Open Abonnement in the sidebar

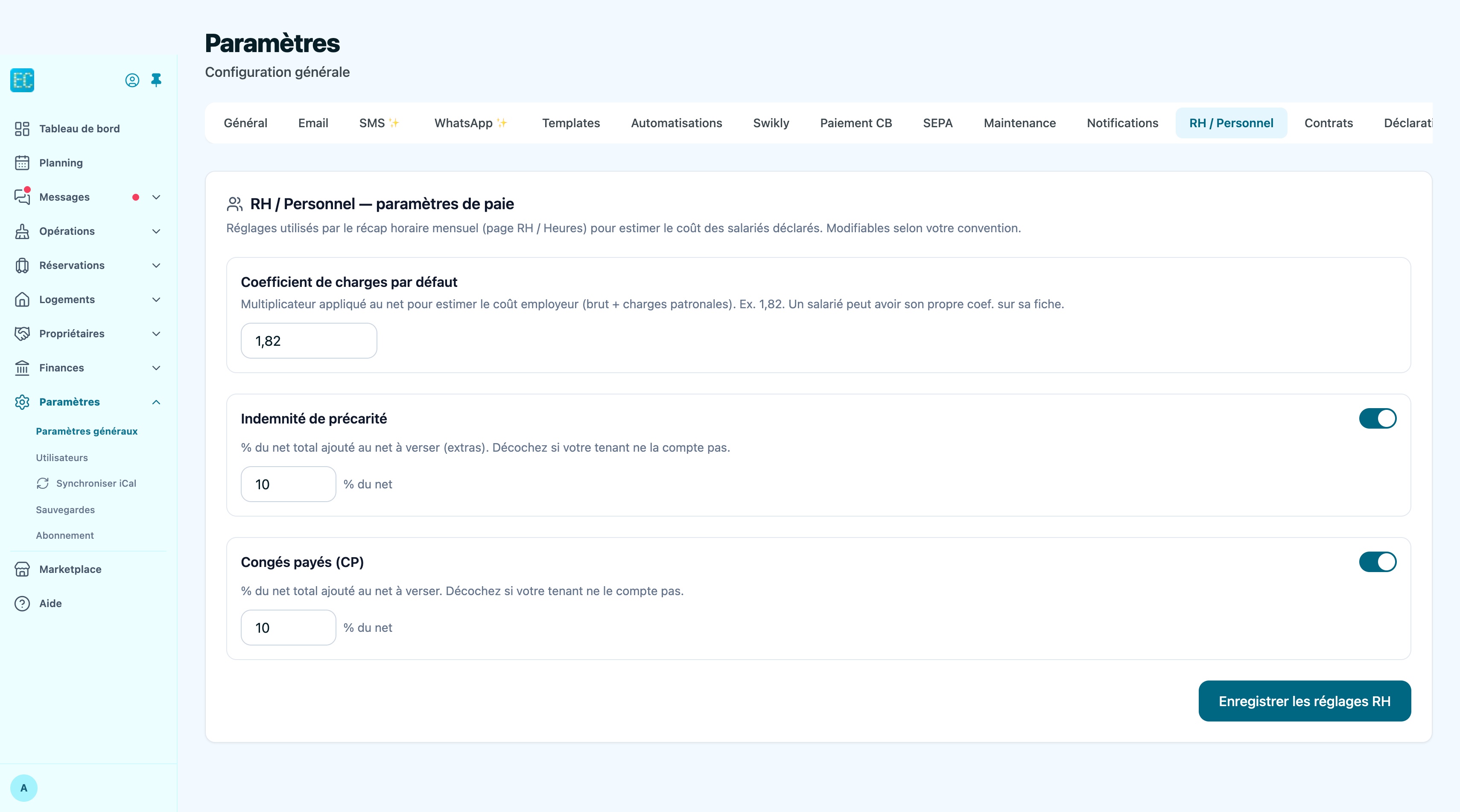click(x=64, y=535)
